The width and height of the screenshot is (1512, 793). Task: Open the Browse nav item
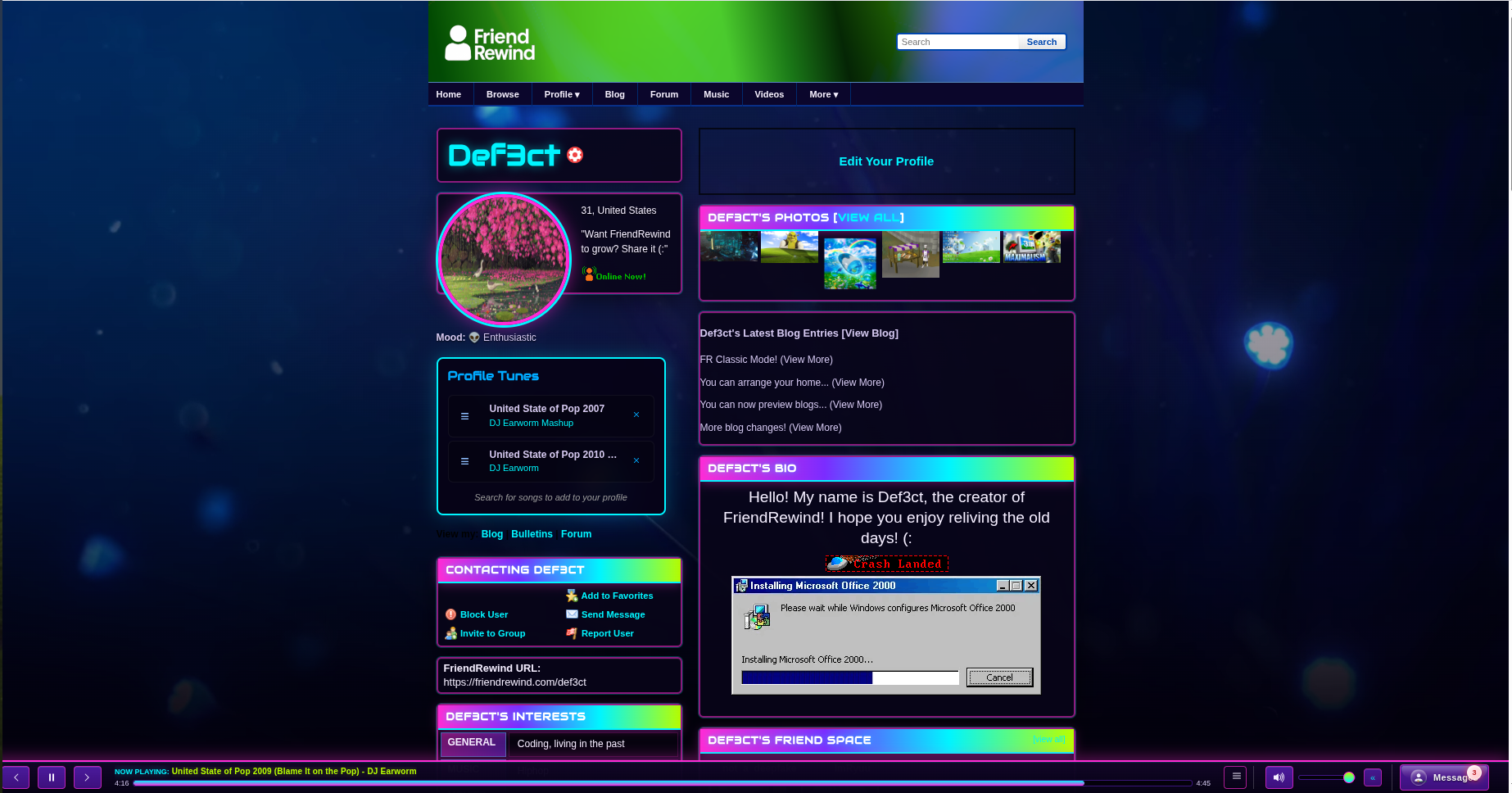(503, 94)
